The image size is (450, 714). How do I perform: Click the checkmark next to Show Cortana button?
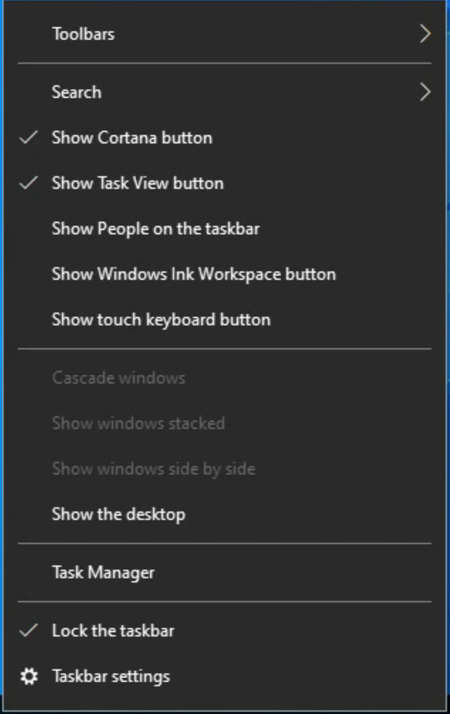[x=28, y=138]
